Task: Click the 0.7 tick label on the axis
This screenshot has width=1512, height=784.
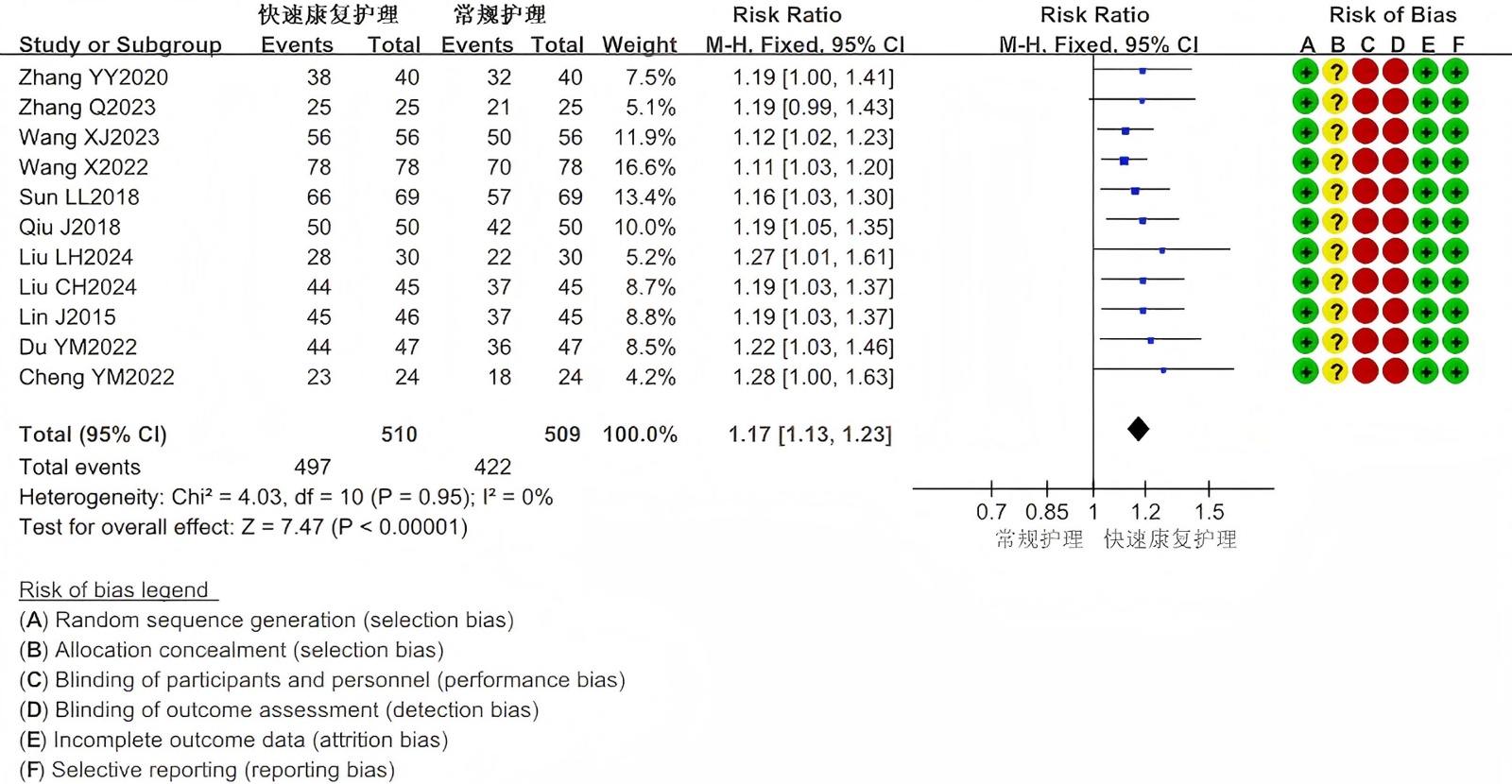Action: pos(991,512)
